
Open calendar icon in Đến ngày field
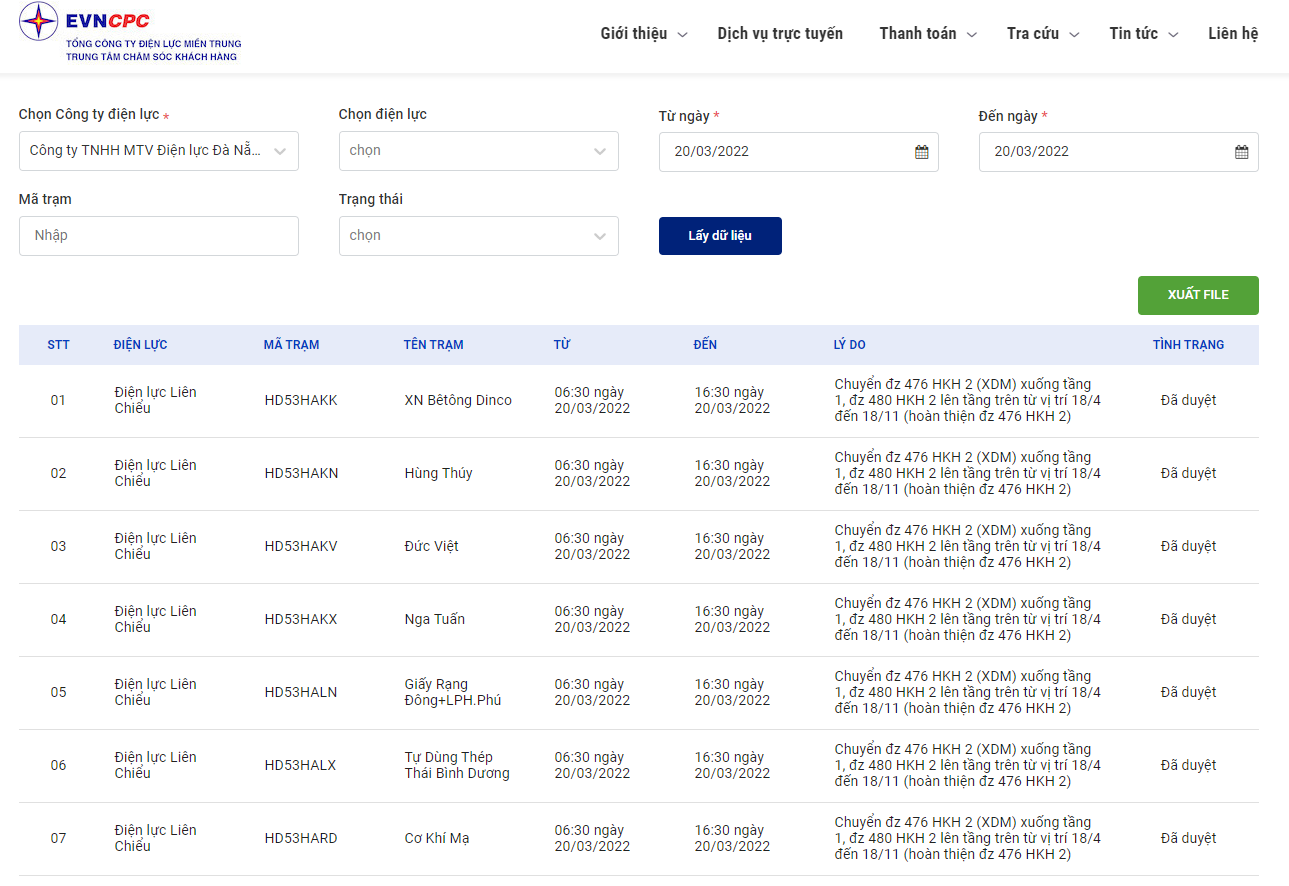click(1242, 152)
